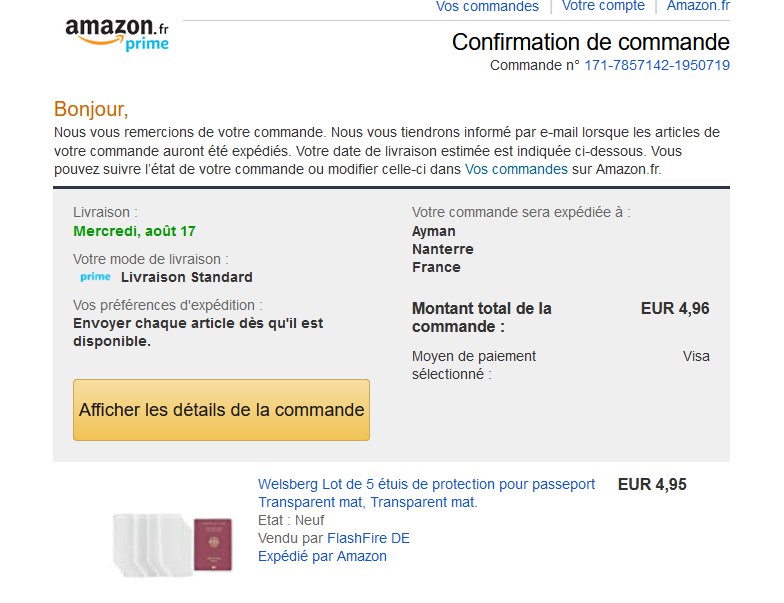
Task: Open the Amazon.fr link at top right
Action: pos(698,6)
